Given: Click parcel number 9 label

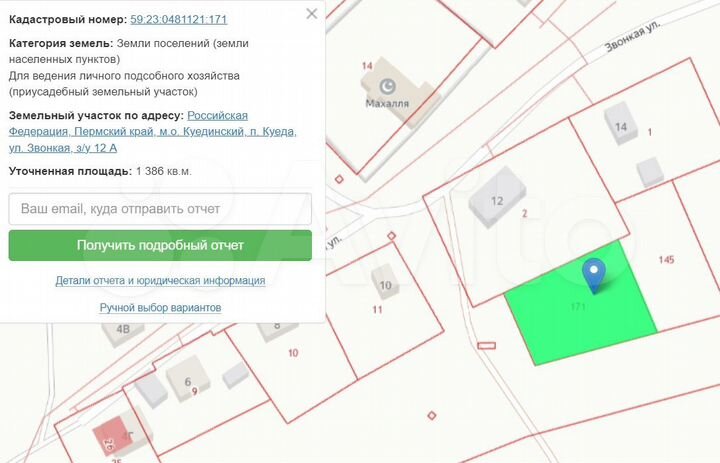Looking at the screenshot, I should pyautogui.click(x=195, y=391).
